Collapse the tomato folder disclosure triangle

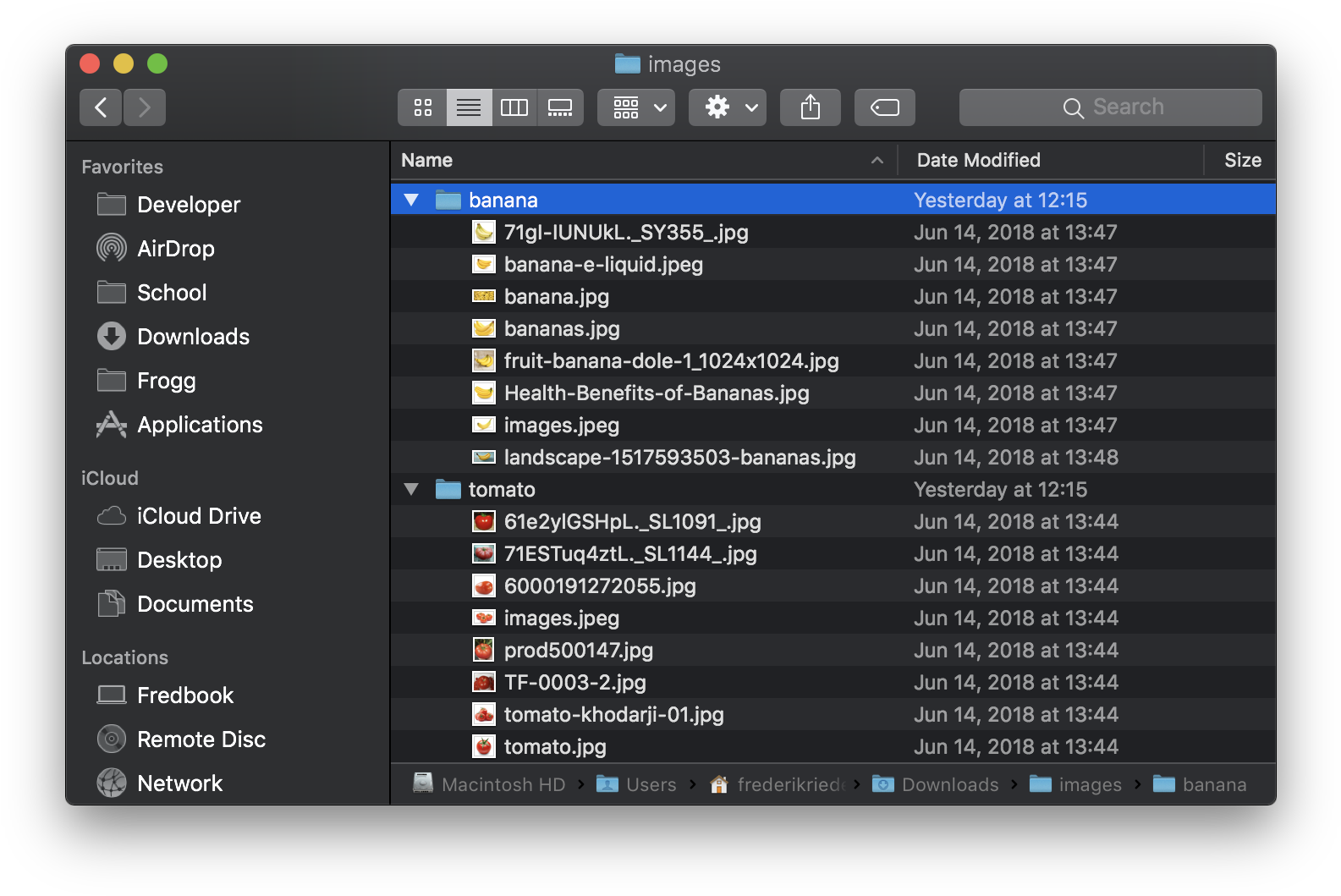click(412, 490)
